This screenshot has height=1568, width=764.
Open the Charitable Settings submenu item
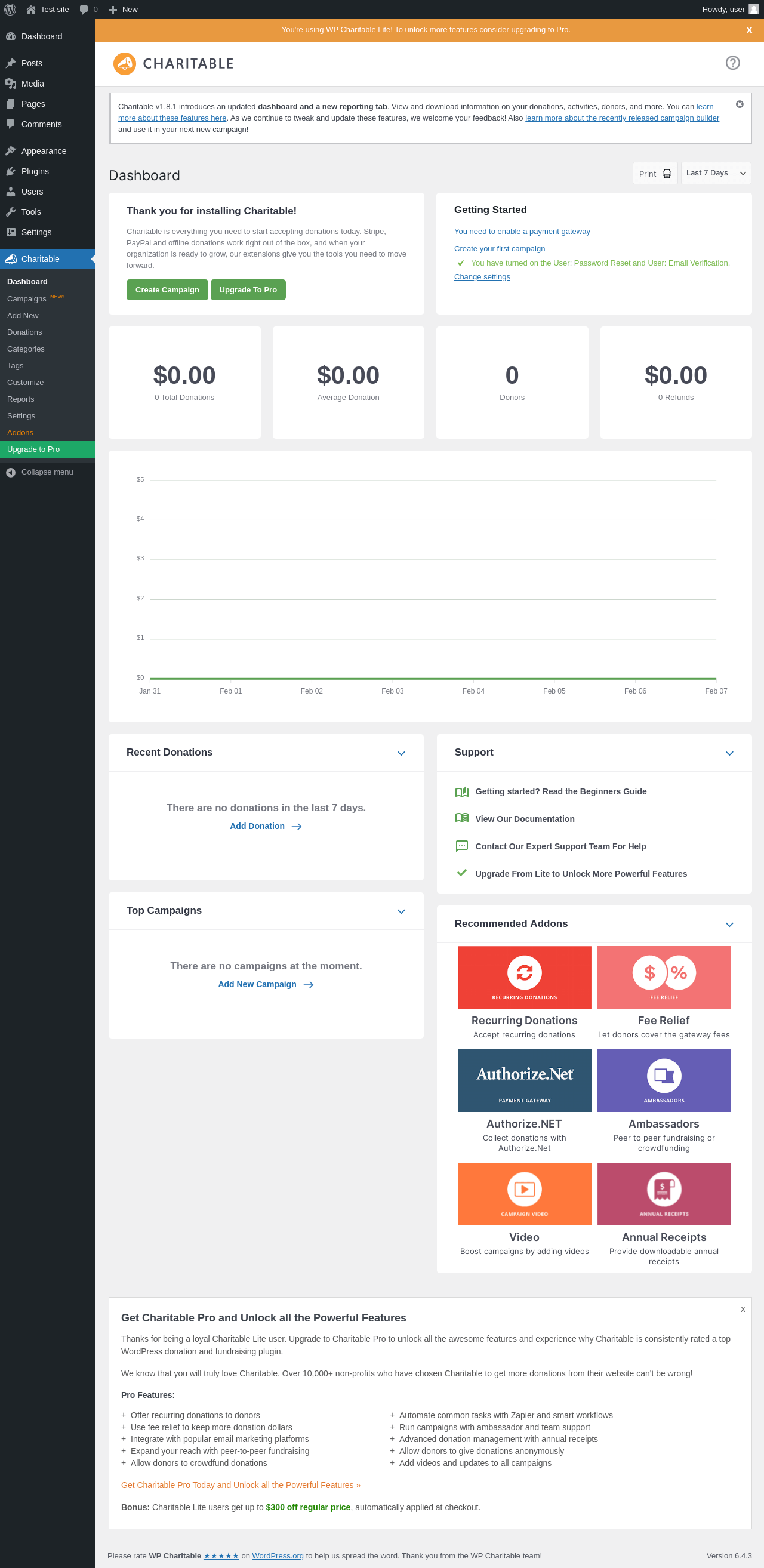click(48, 416)
